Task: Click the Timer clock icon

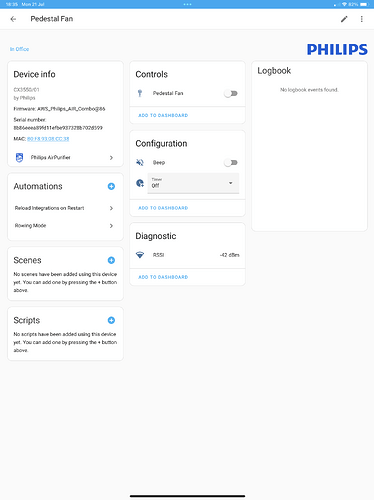Action: tap(140, 183)
